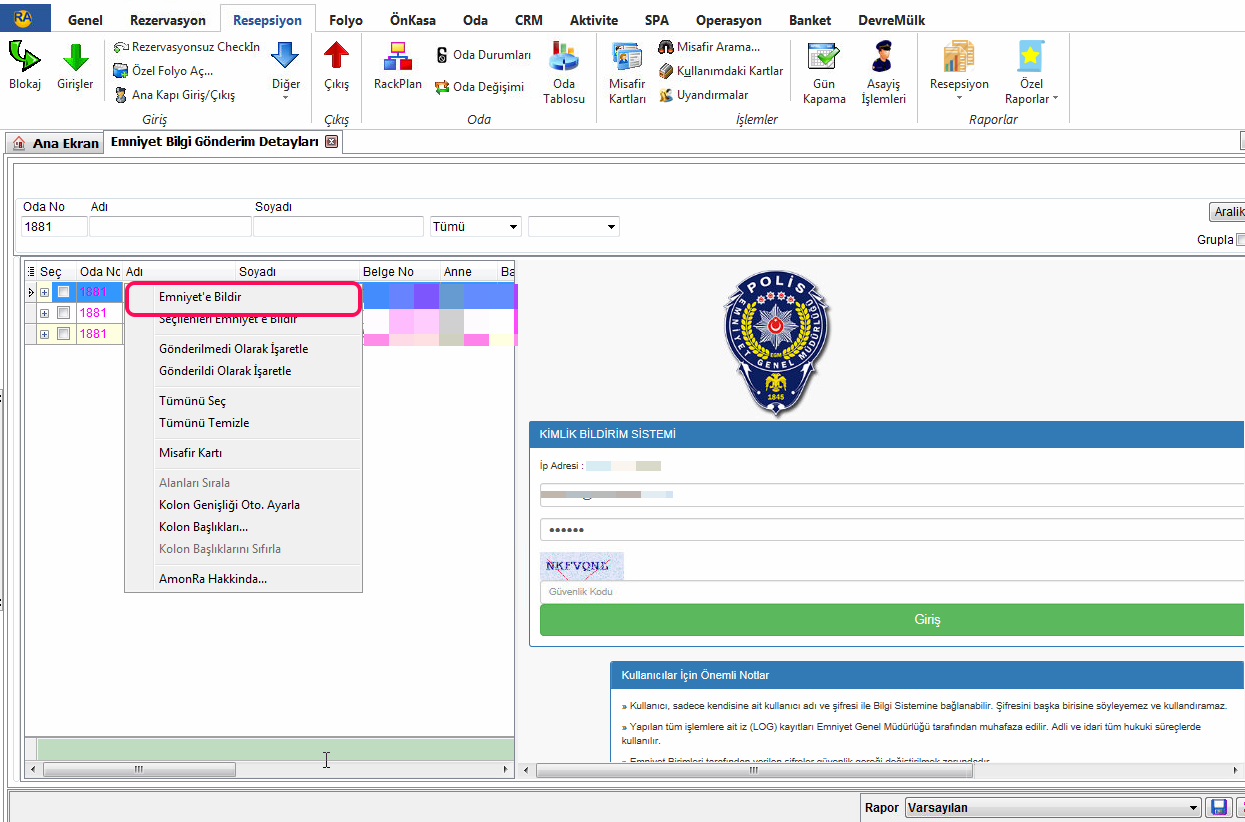Focus the Oda No field containing 1881

coord(53,227)
